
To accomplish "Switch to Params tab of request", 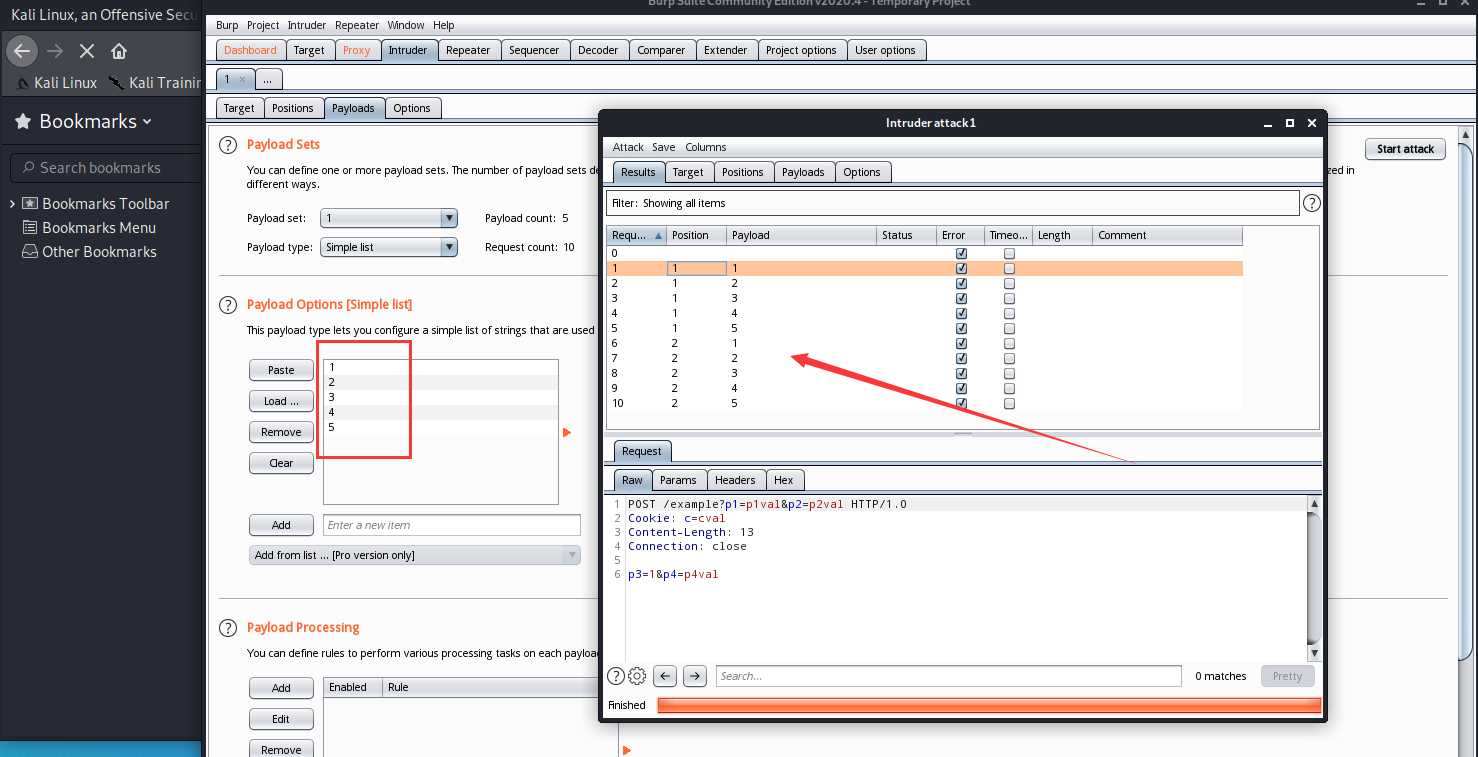I will click(x=678, y=480).
